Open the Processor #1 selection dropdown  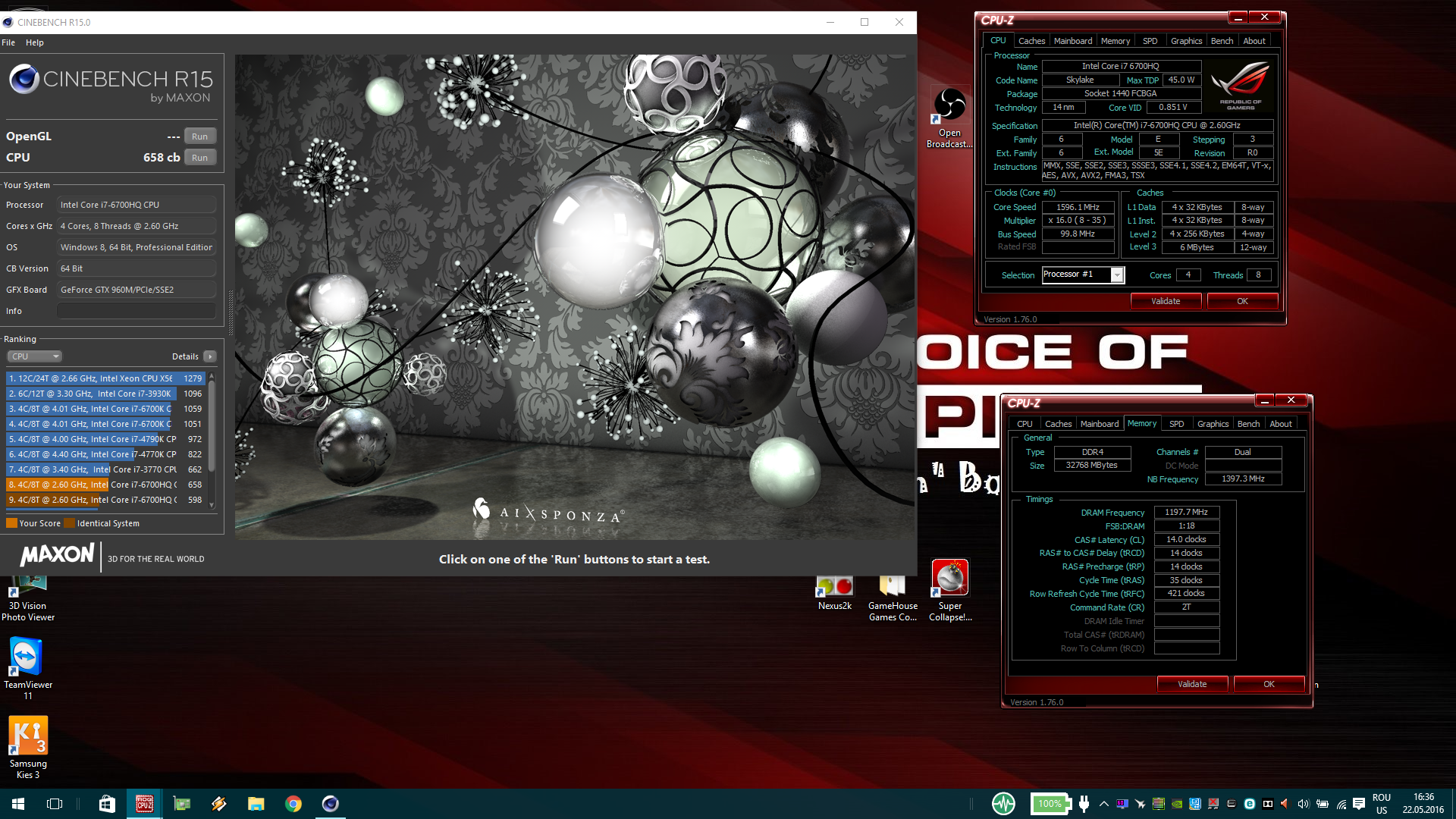(1083, 275)
